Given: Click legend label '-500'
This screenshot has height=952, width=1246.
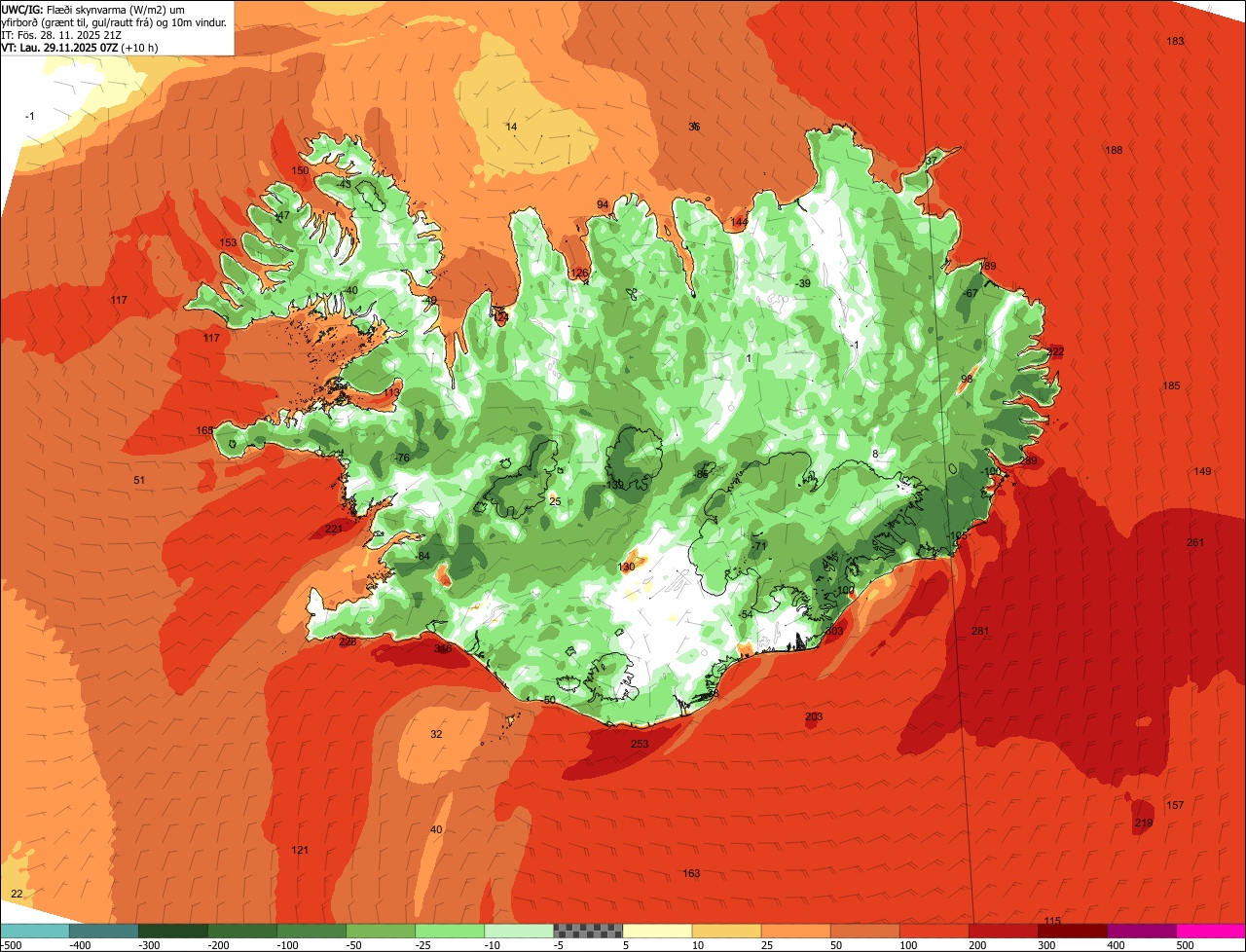Looking at the screenshot, I should click(11, 944).
